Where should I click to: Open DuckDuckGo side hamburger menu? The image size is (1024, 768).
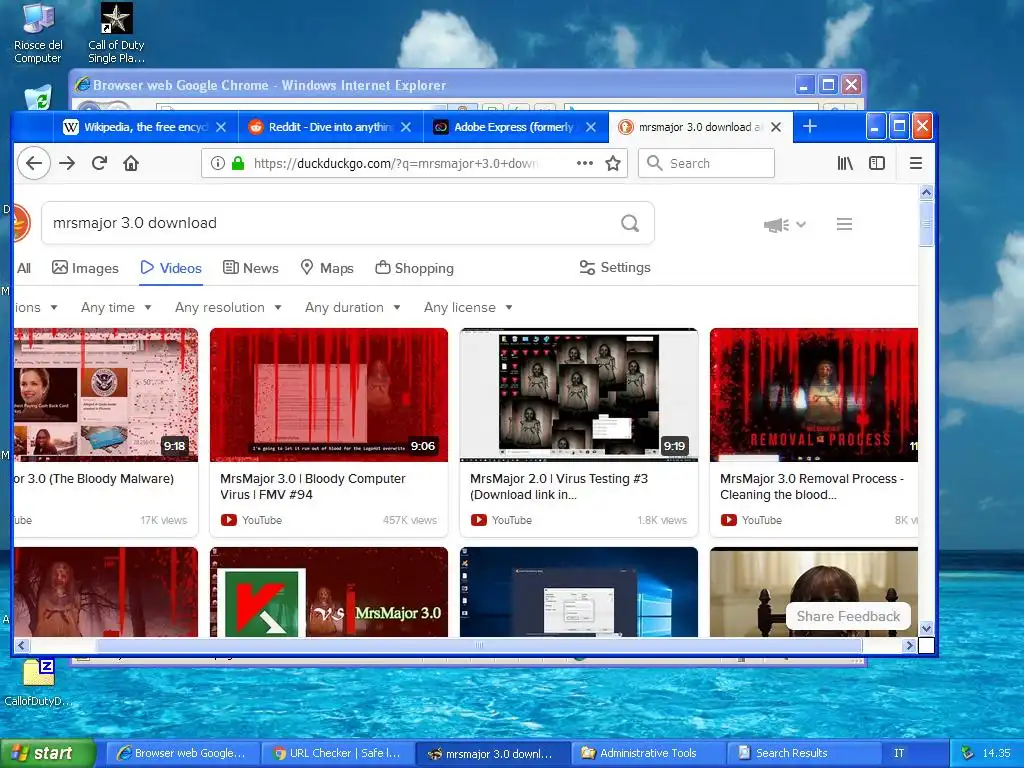pyautogui.click(x=844, y=225)
